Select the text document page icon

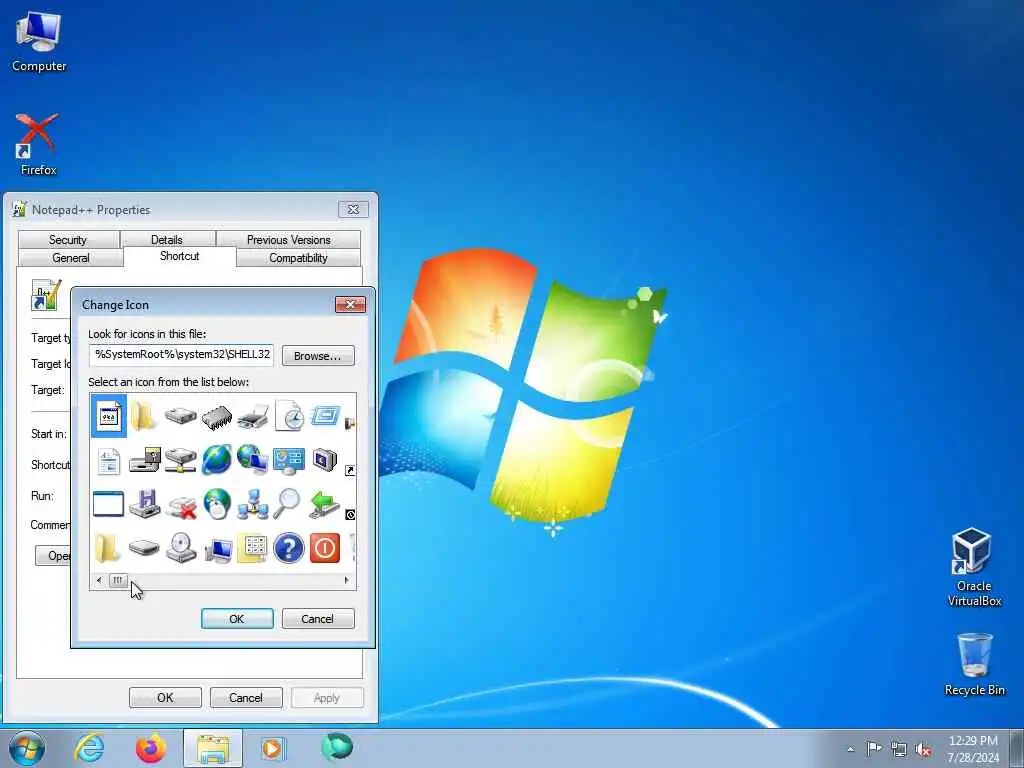point(108,461)
